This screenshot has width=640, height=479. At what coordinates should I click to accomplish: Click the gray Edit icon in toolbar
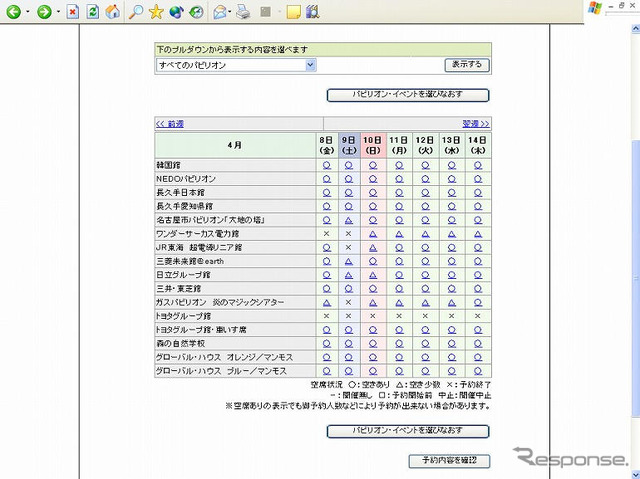tap(266, 12)
